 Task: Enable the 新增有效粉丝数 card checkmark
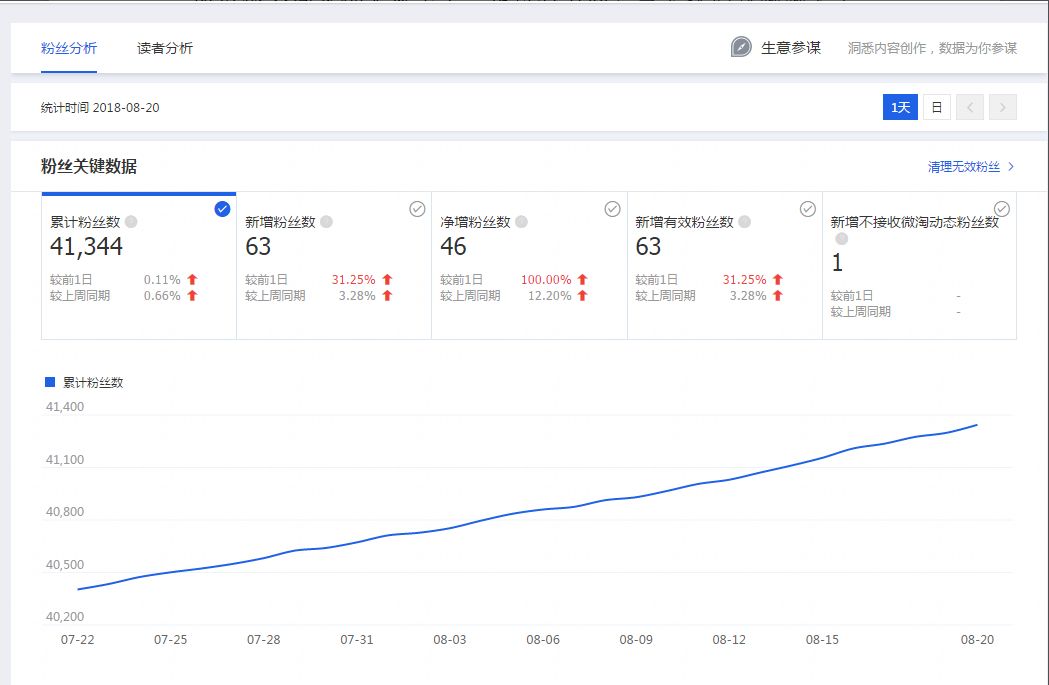click(807, 209)
